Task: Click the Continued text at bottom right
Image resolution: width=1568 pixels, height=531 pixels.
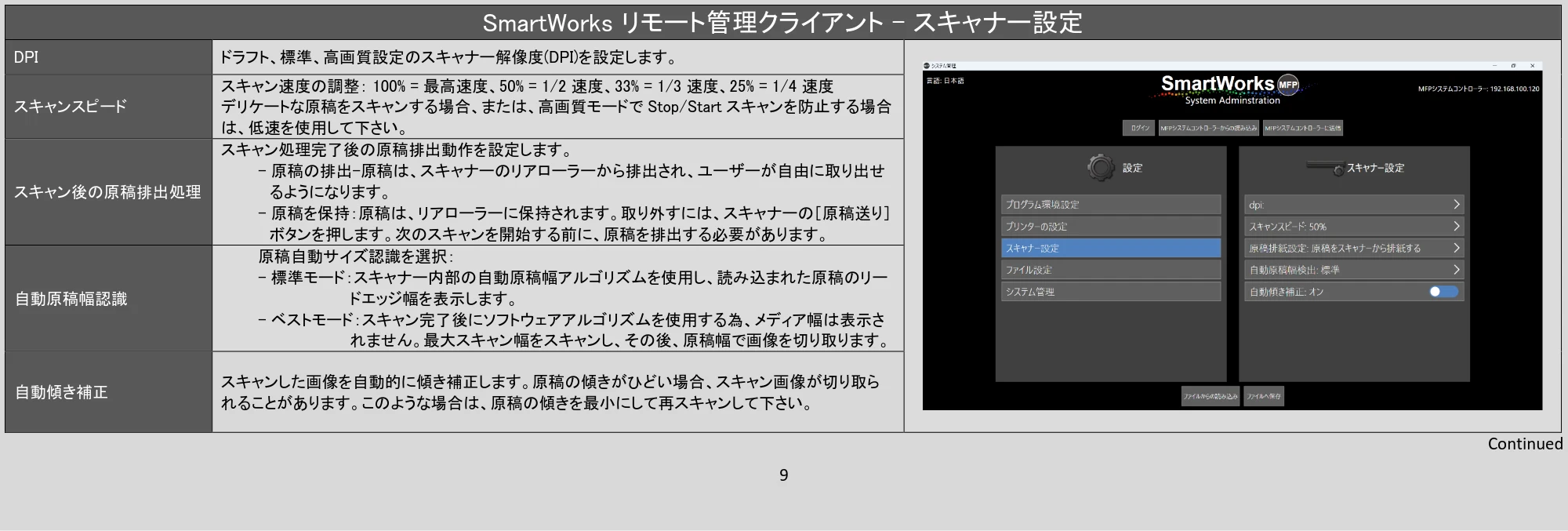Action: [x=1525, y=444]
